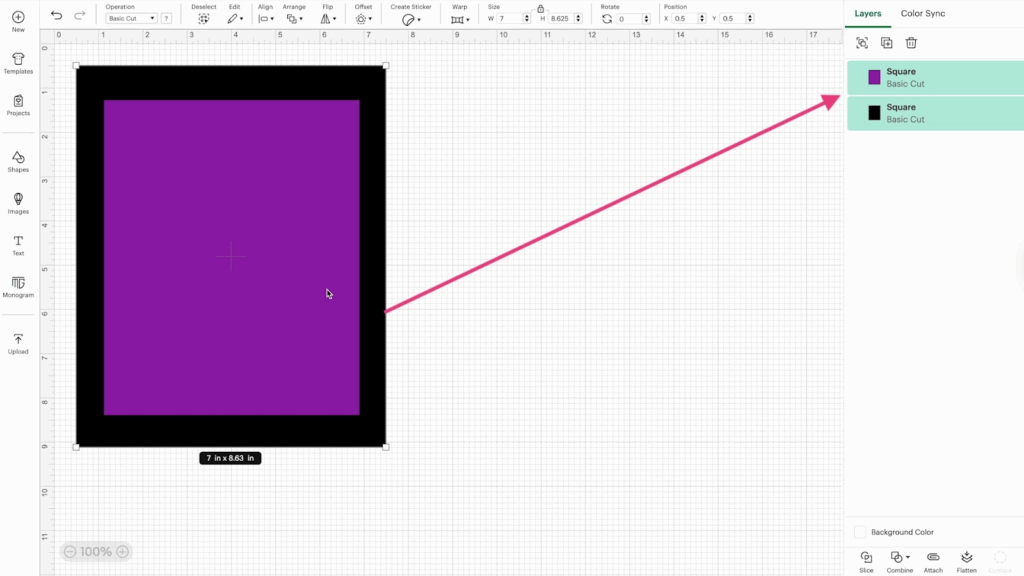Toggle the size aspect ratio lock

click(541, 8)
